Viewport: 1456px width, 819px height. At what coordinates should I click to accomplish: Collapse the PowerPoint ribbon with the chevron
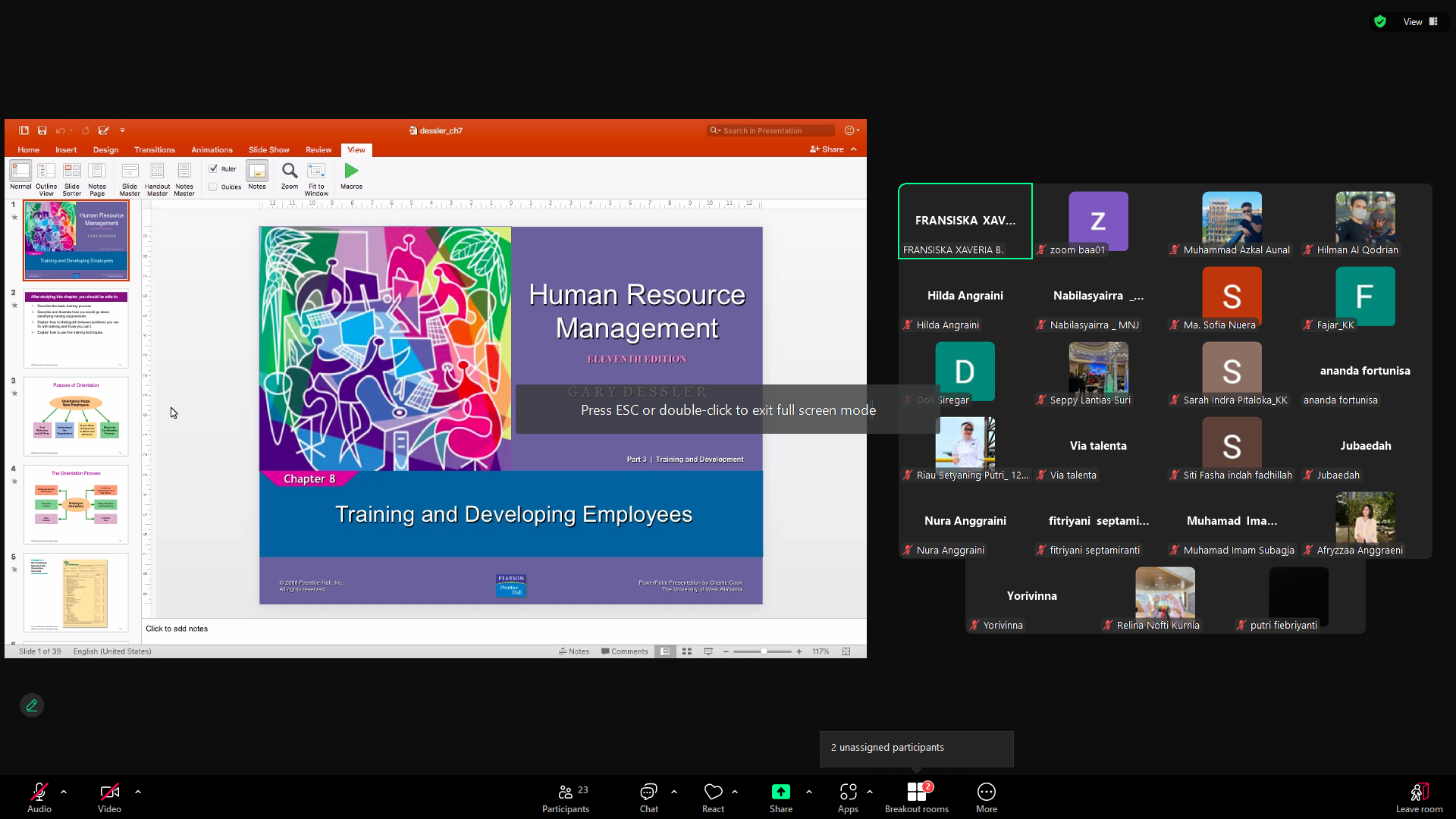(x=854, y=149)
